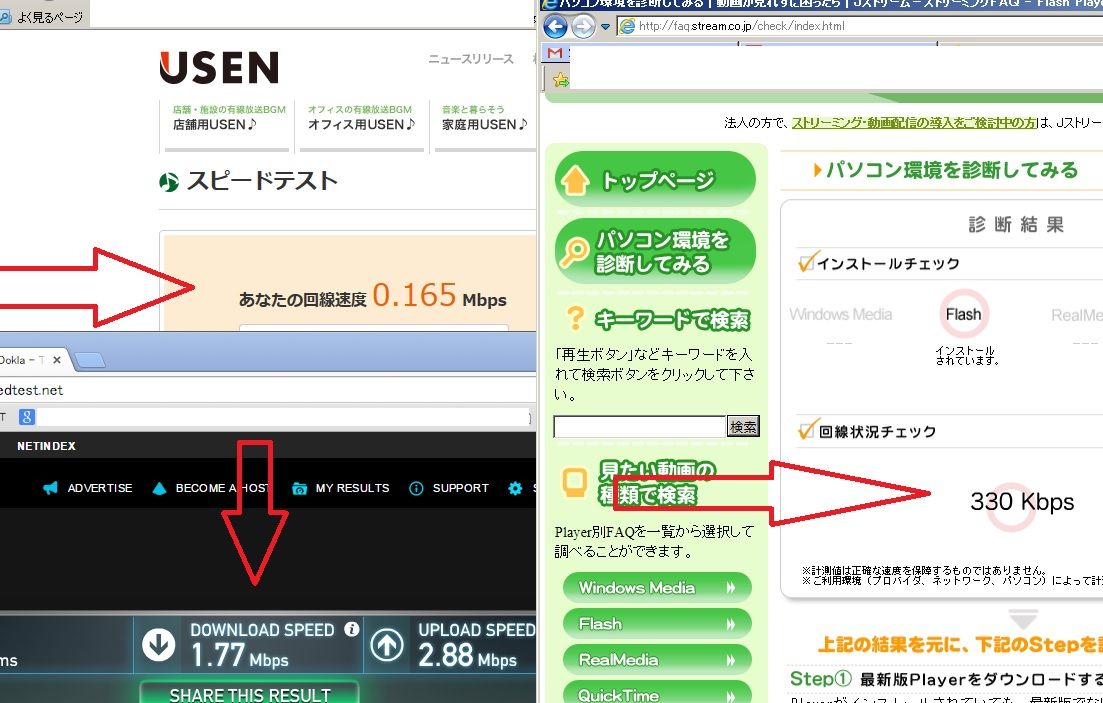This screenshot has height=703, width=1103.
Task: Click the よく見るページ bookmark
Action: click(x=42, y=17)
